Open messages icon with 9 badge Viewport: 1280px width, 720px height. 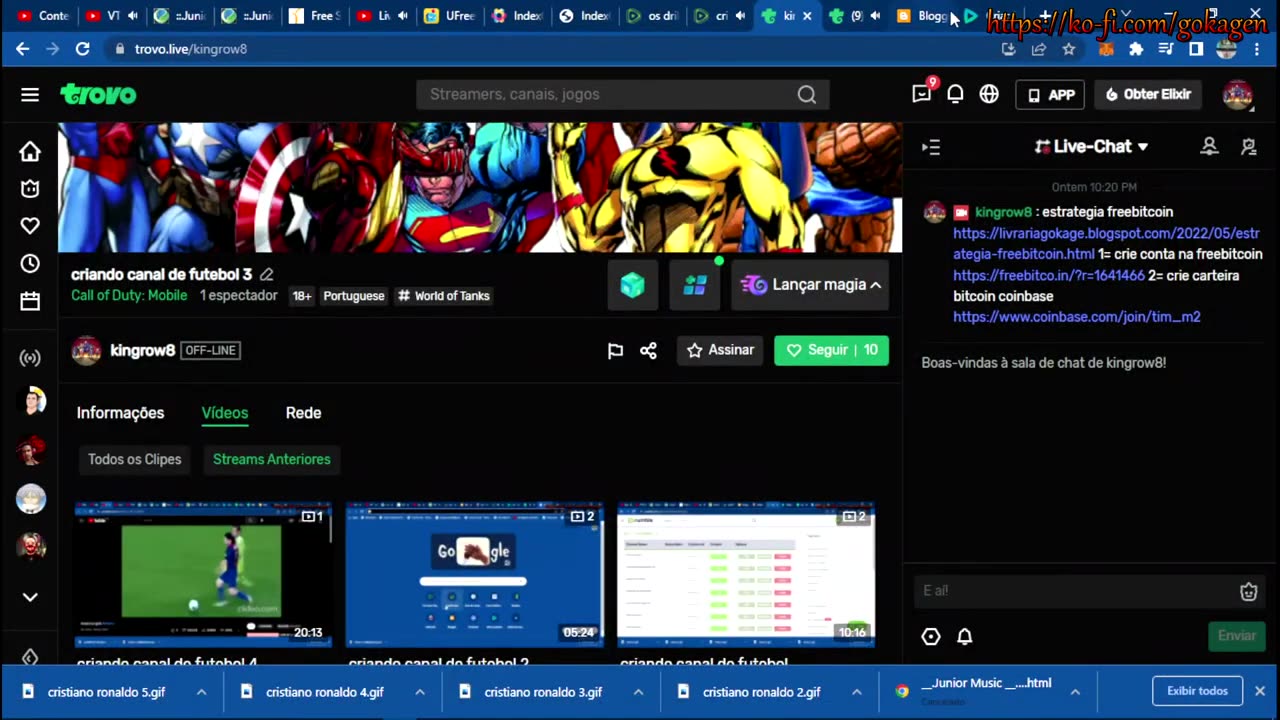[x=922, y=93]
